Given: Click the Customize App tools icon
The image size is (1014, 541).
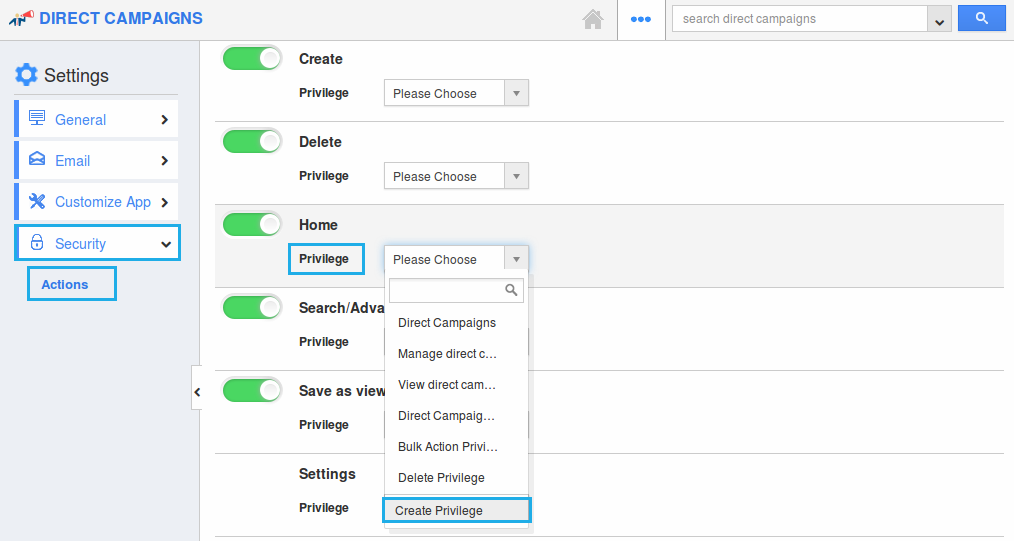Looking at the screenshot, I should [x=37, y=201].
